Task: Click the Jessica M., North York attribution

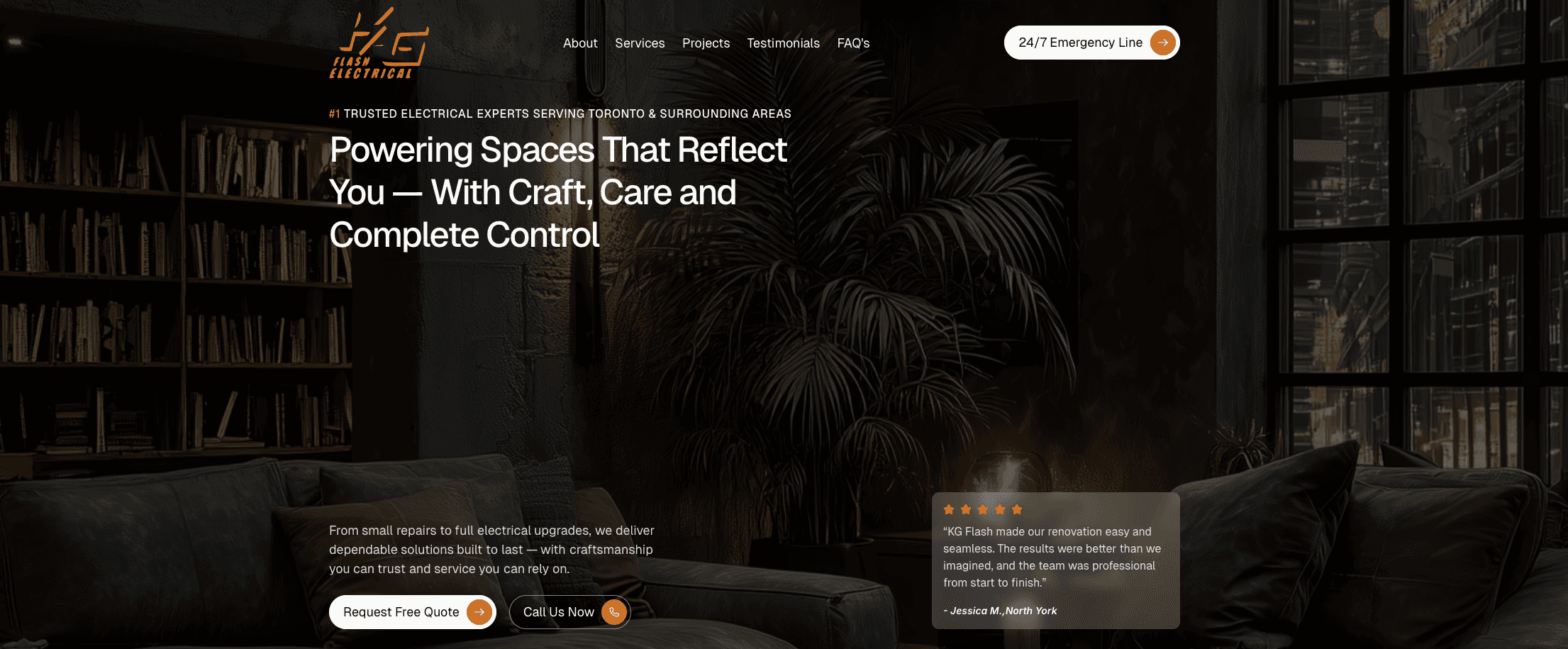Action: tap(1000, 611)
